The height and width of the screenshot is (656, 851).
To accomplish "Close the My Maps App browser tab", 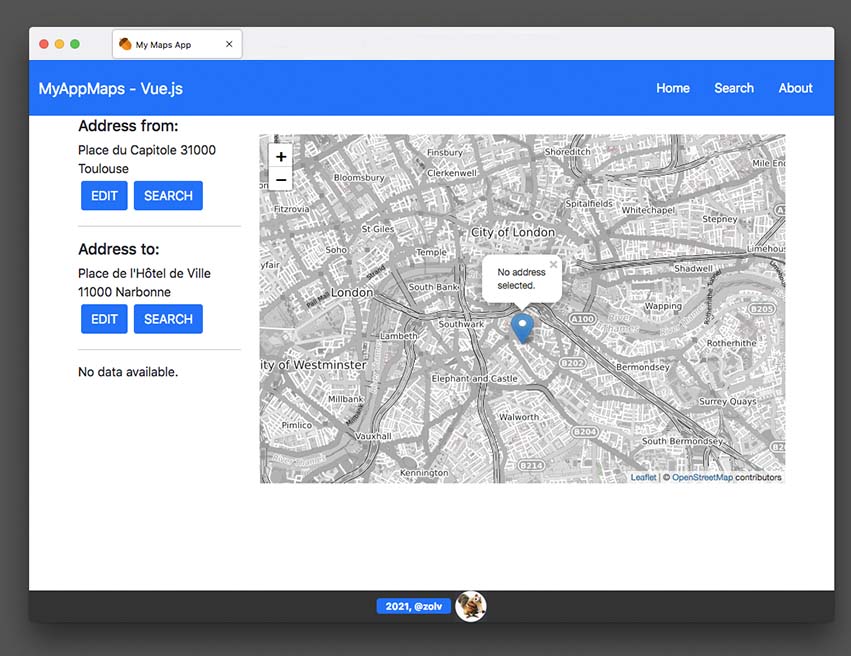I will click(229, 44).
